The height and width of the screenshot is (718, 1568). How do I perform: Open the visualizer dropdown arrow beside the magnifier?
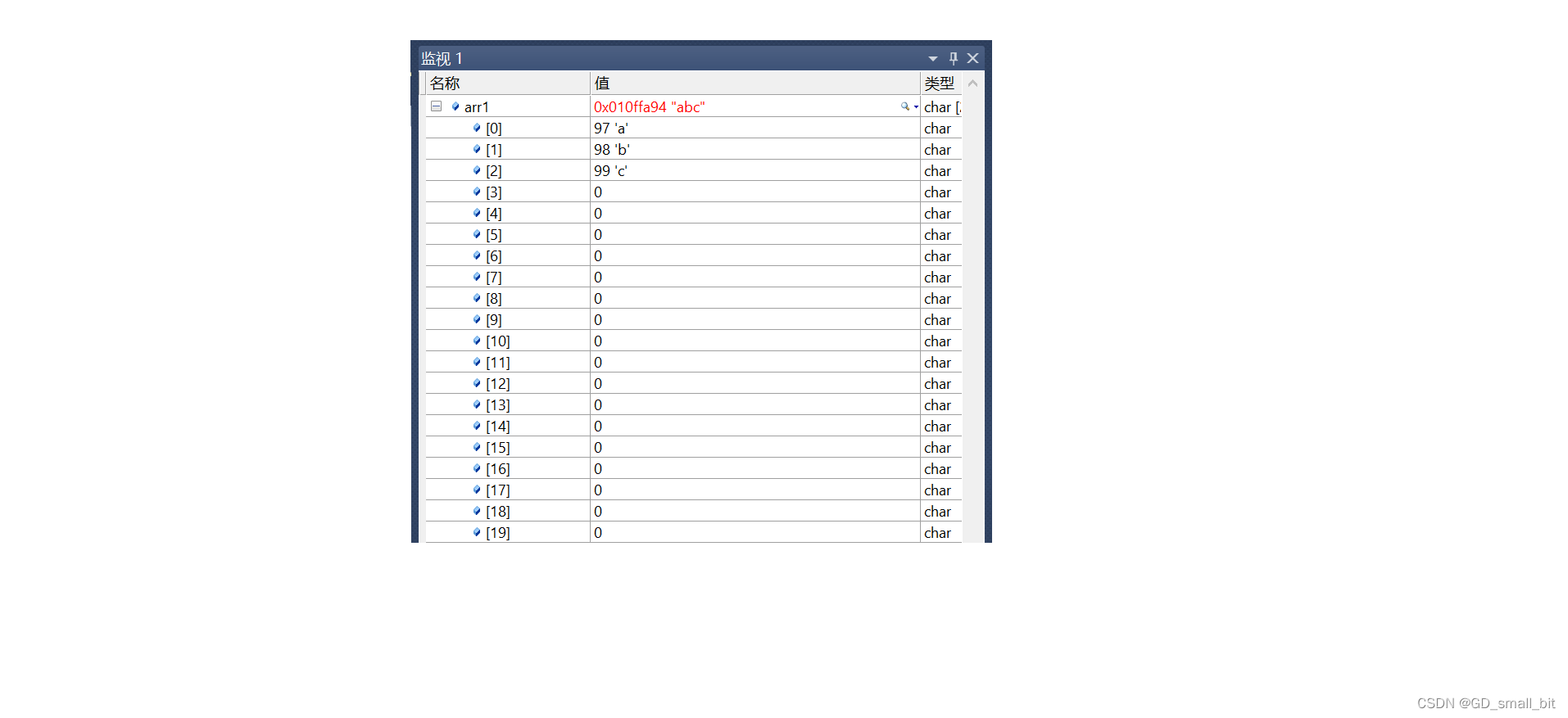tap(916, 107)
